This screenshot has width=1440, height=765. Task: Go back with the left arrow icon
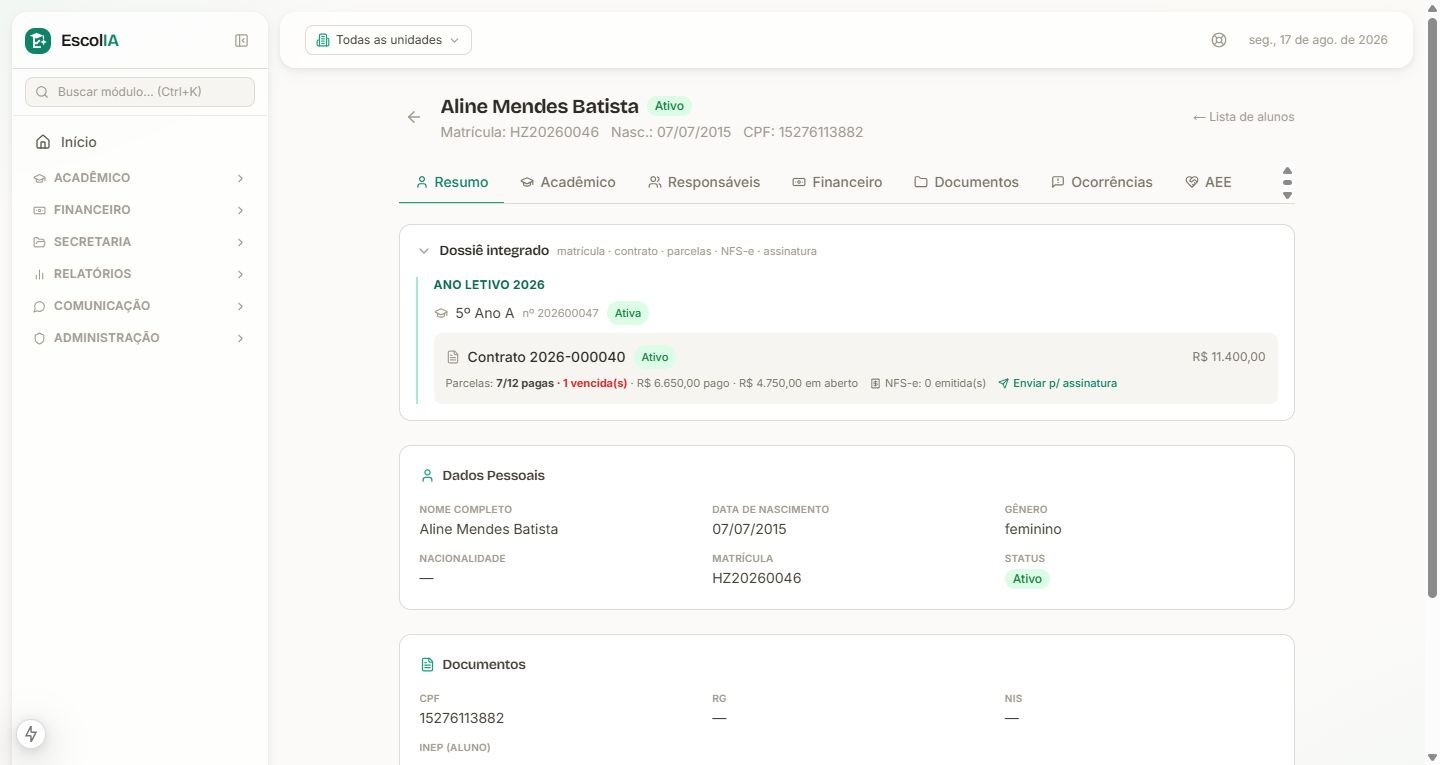414,117
